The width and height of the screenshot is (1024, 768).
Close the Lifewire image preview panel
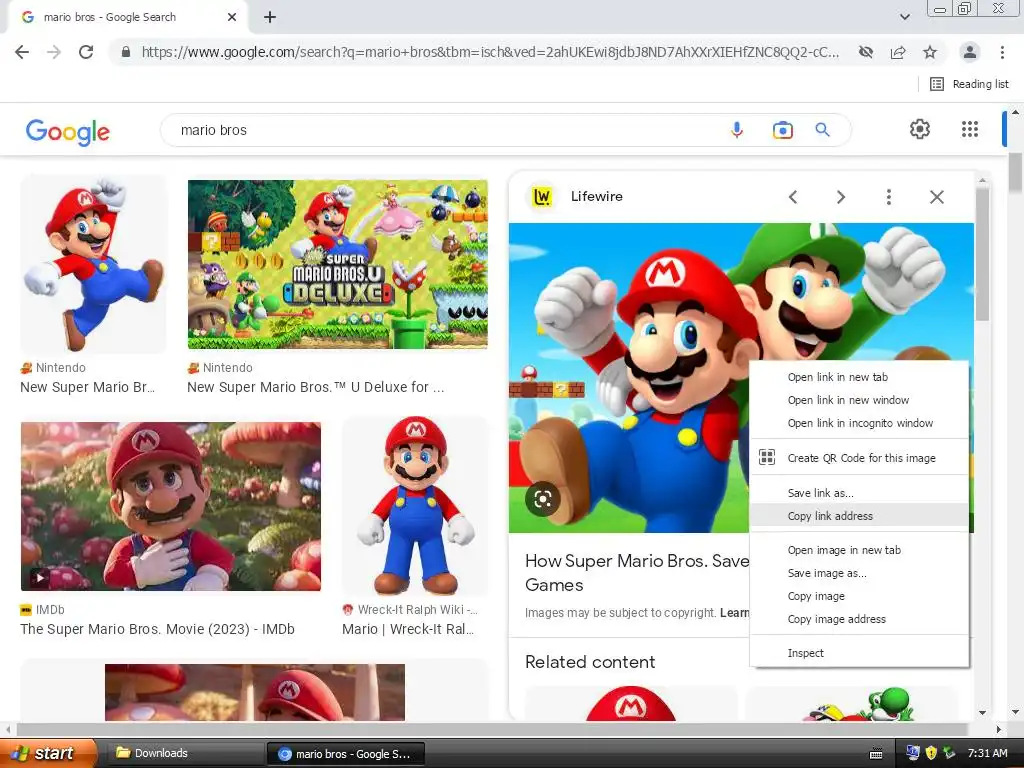[x=936, y=197]
